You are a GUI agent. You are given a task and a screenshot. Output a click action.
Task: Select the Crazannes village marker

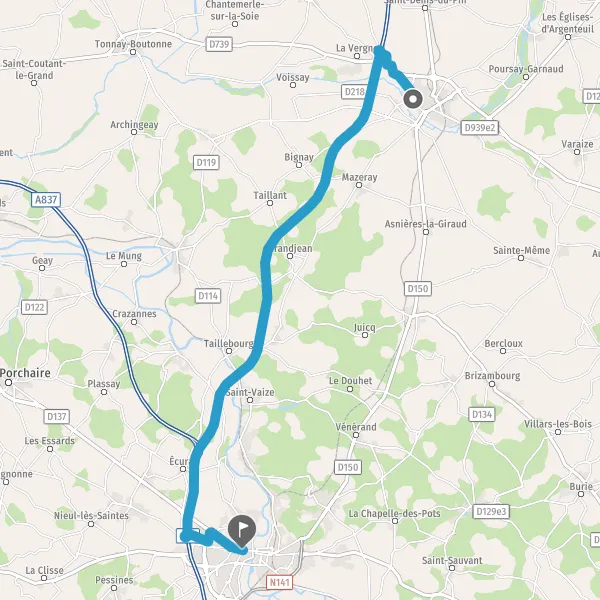click(x=134, y=322)
